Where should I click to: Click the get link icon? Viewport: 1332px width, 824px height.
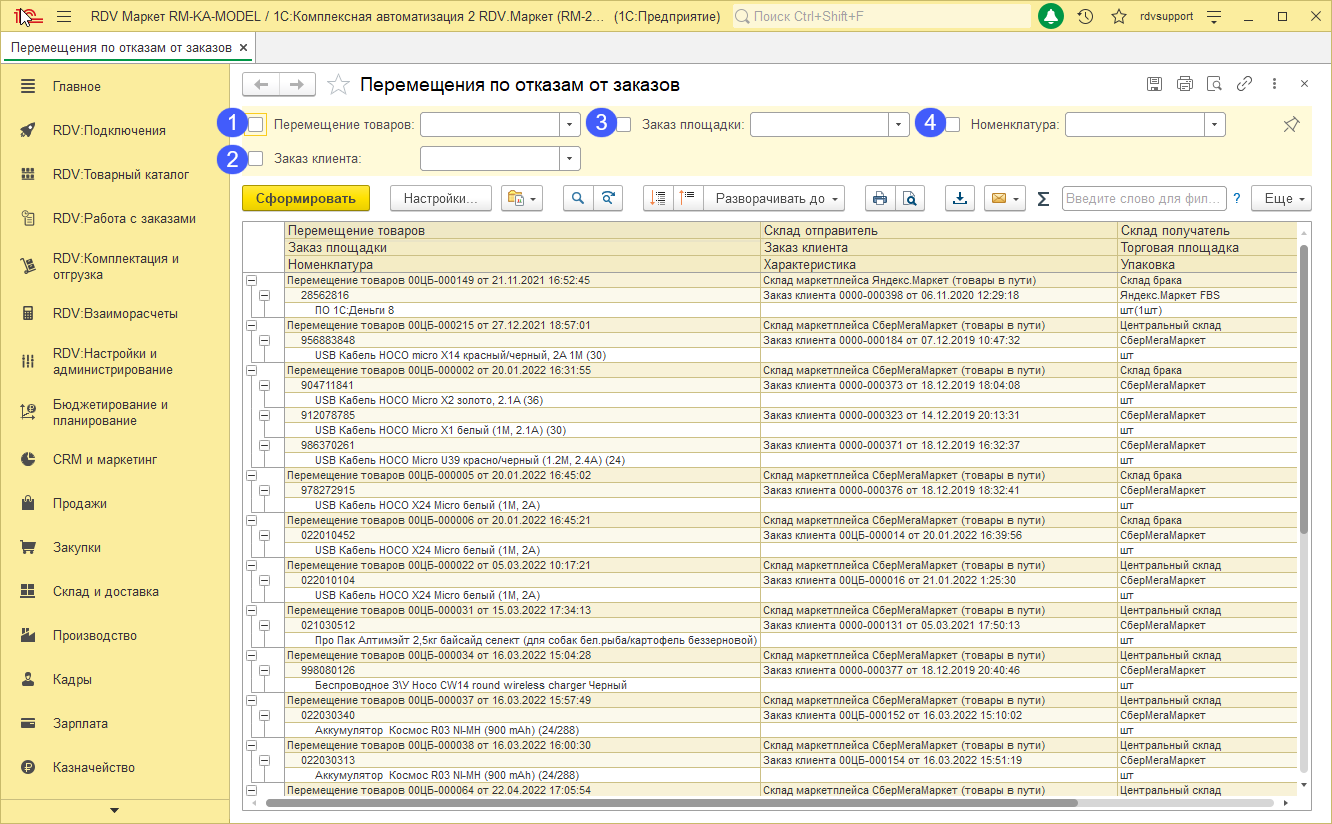(1244, 84)
